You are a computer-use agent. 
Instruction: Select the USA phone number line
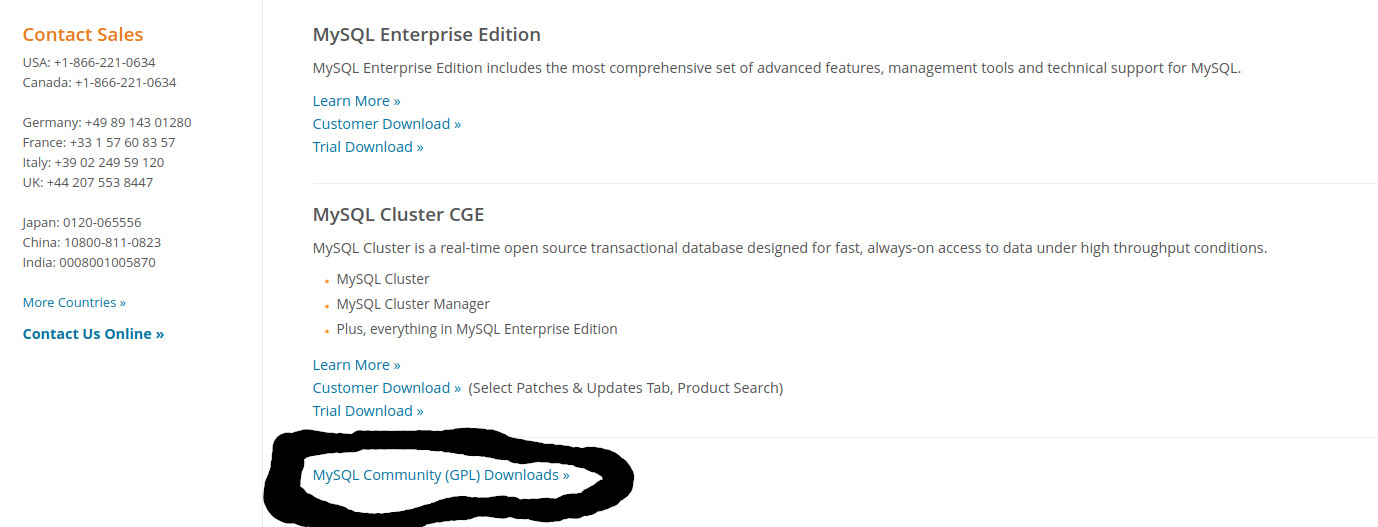[89, 62]
